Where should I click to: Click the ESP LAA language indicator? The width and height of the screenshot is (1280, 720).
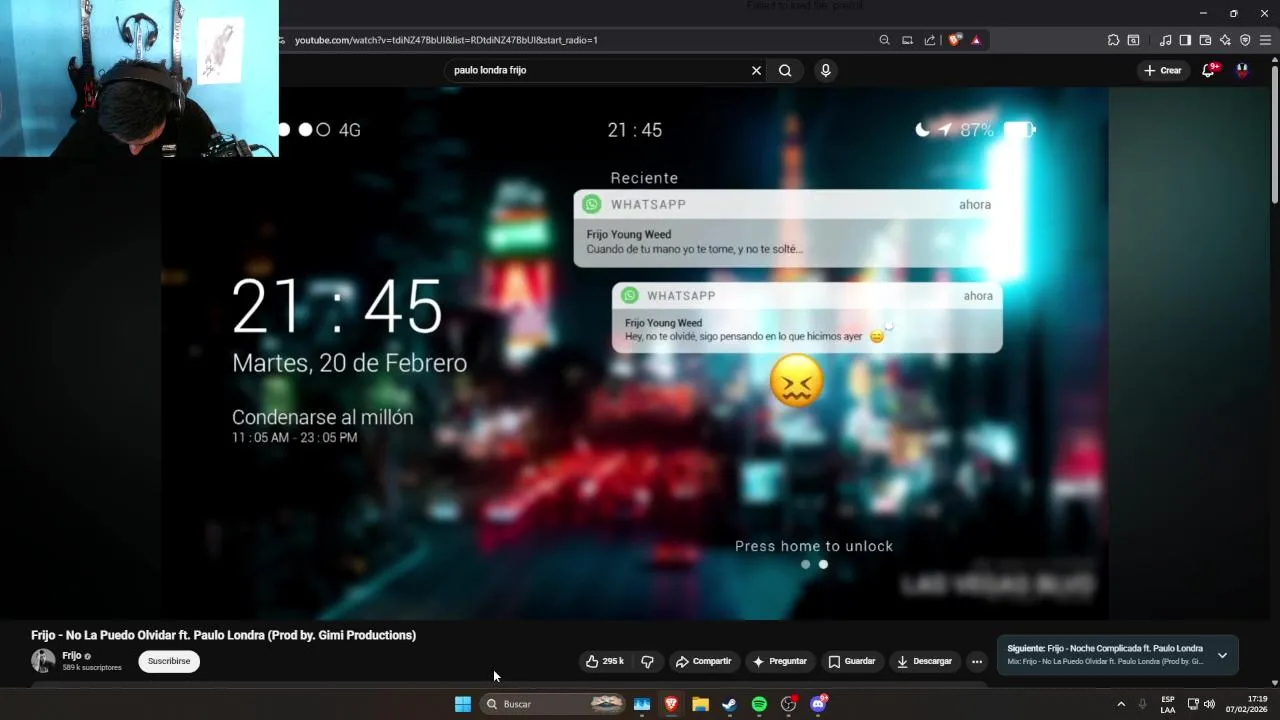pos(1168,704)
